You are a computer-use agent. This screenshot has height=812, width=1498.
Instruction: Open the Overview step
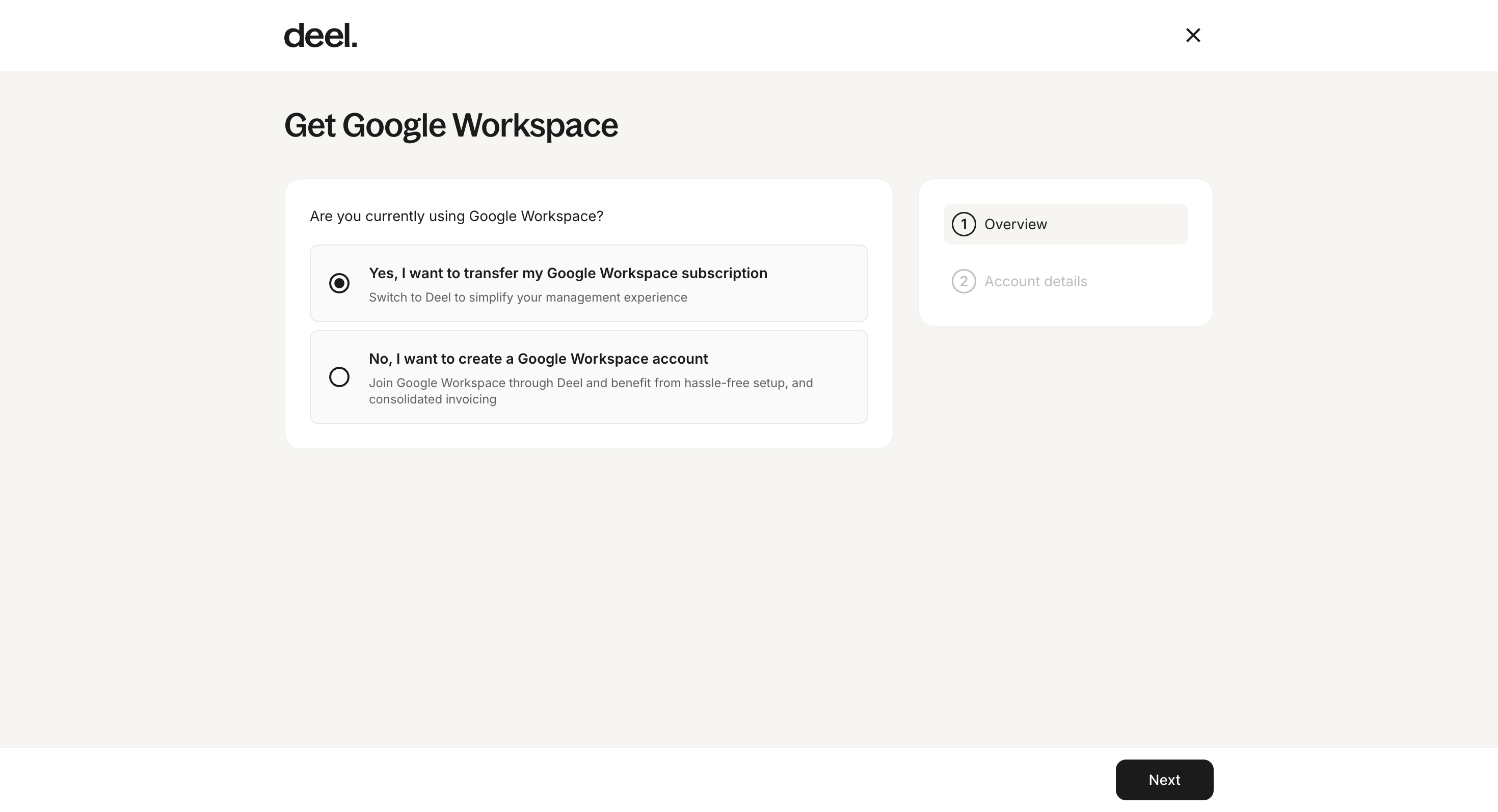(1065, 224)
